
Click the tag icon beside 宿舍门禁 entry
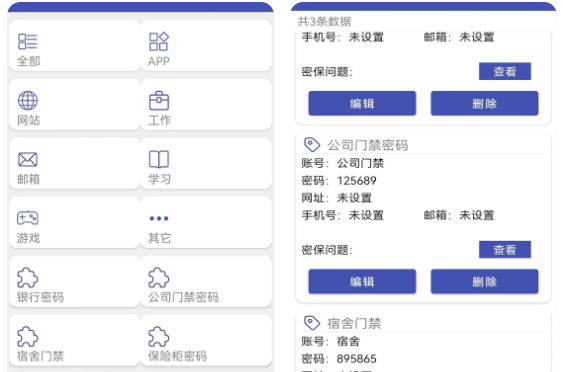point(312,323)
